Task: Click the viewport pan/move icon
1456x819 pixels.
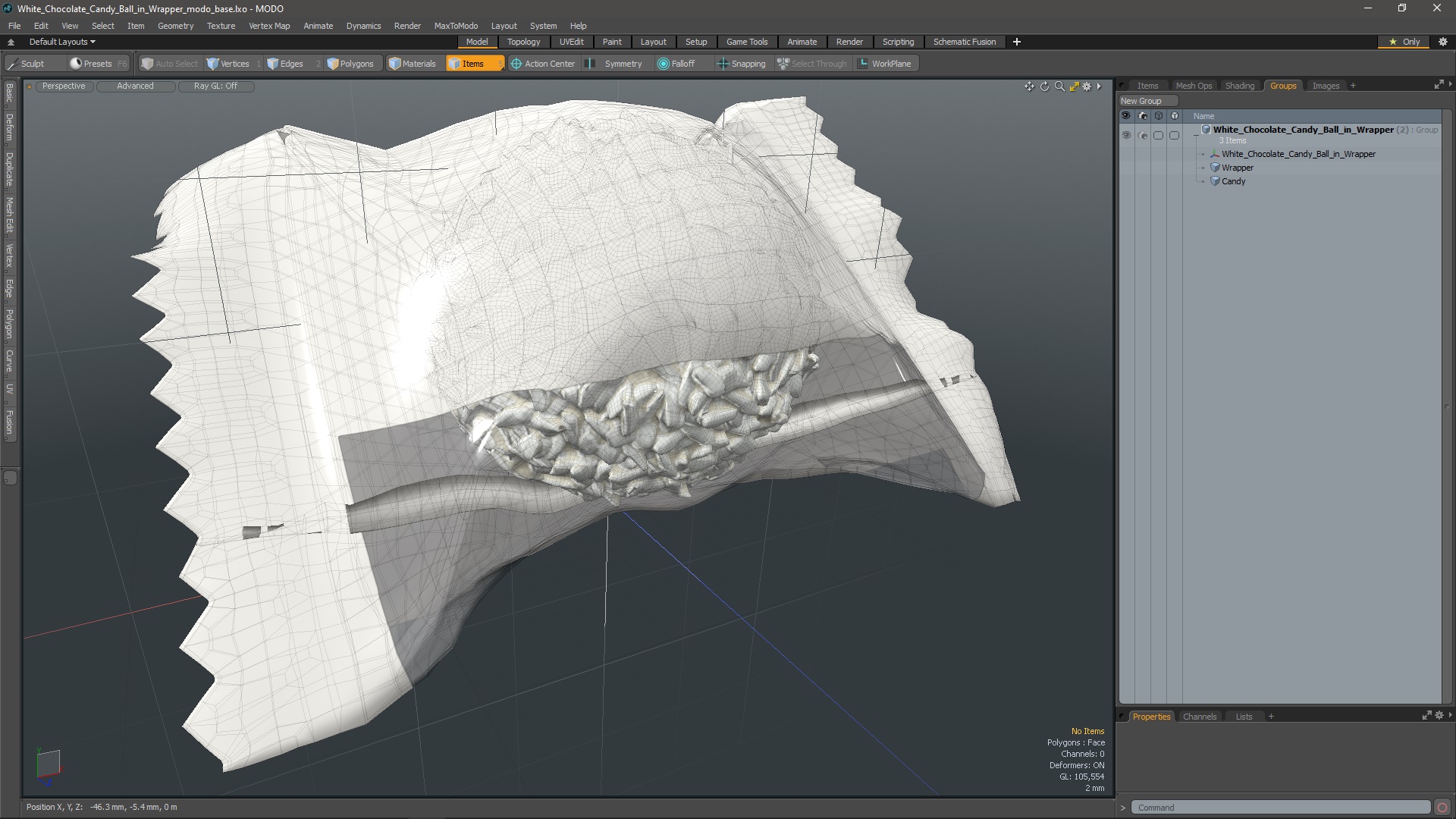Action: (x=1029, y=86)
